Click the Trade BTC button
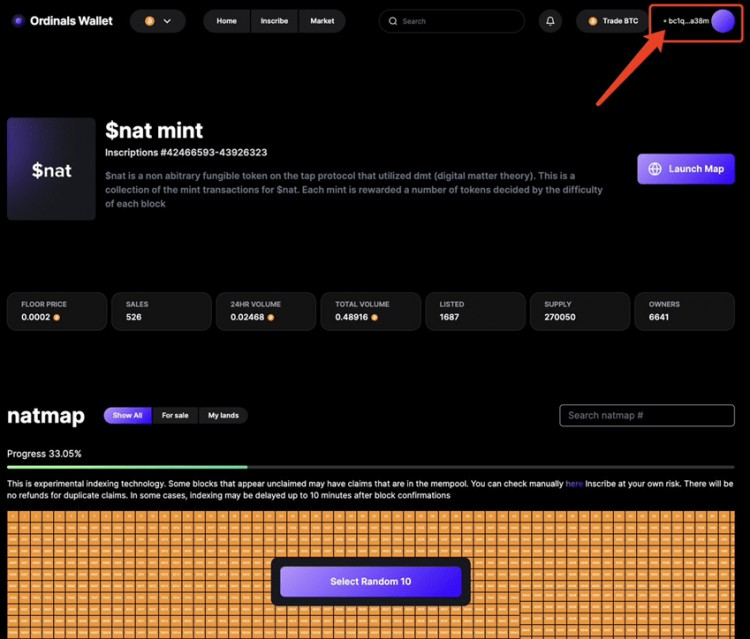750x639 pixels. click(x=613, y=21)
